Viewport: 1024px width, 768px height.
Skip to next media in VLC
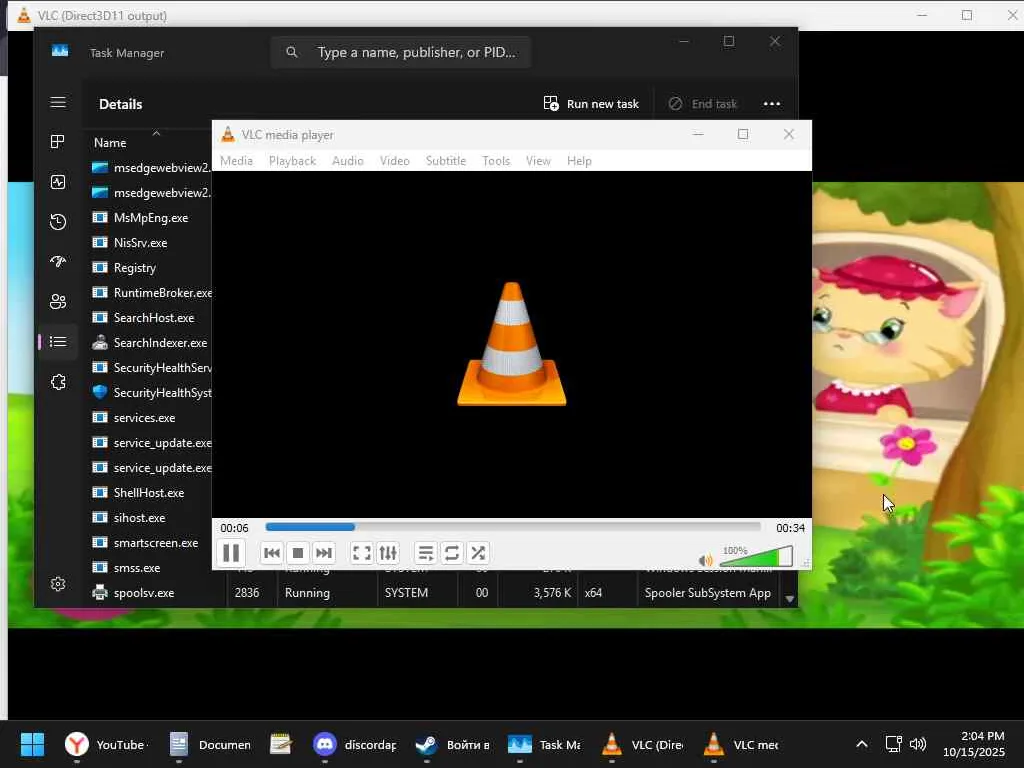coord(324,553)
